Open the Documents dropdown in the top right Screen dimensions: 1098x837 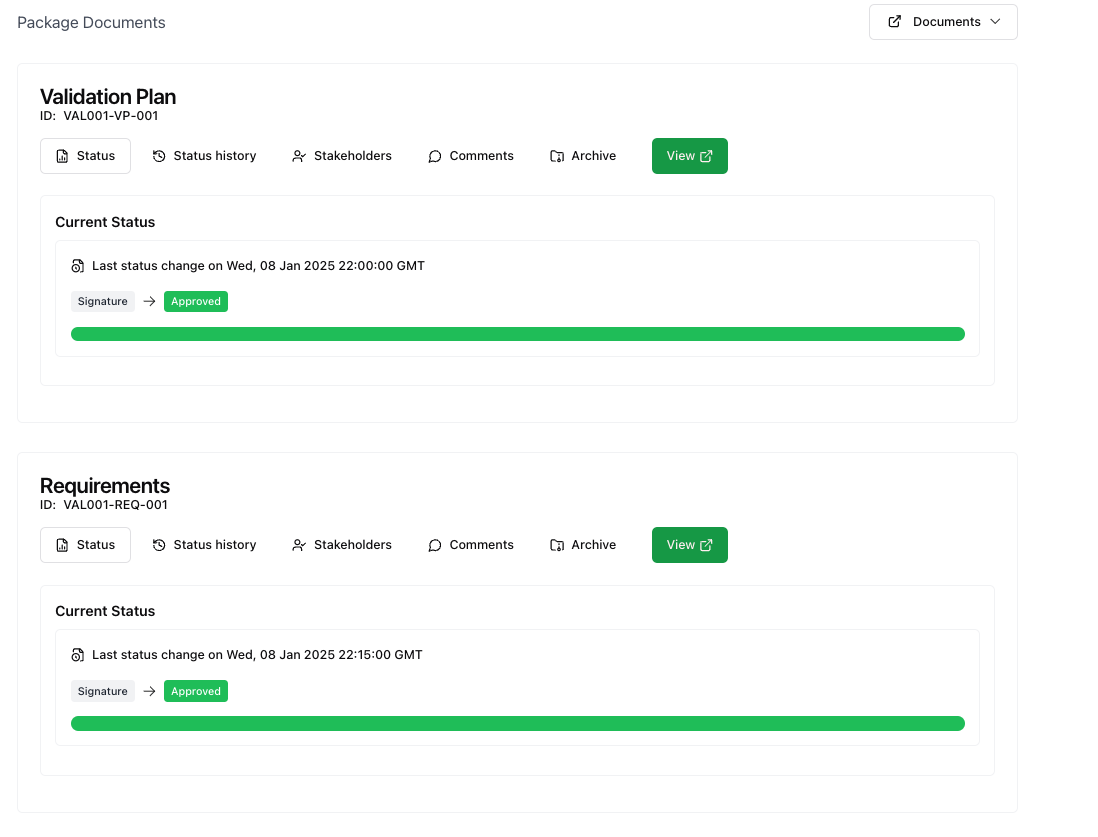click(x=941, y=21)
